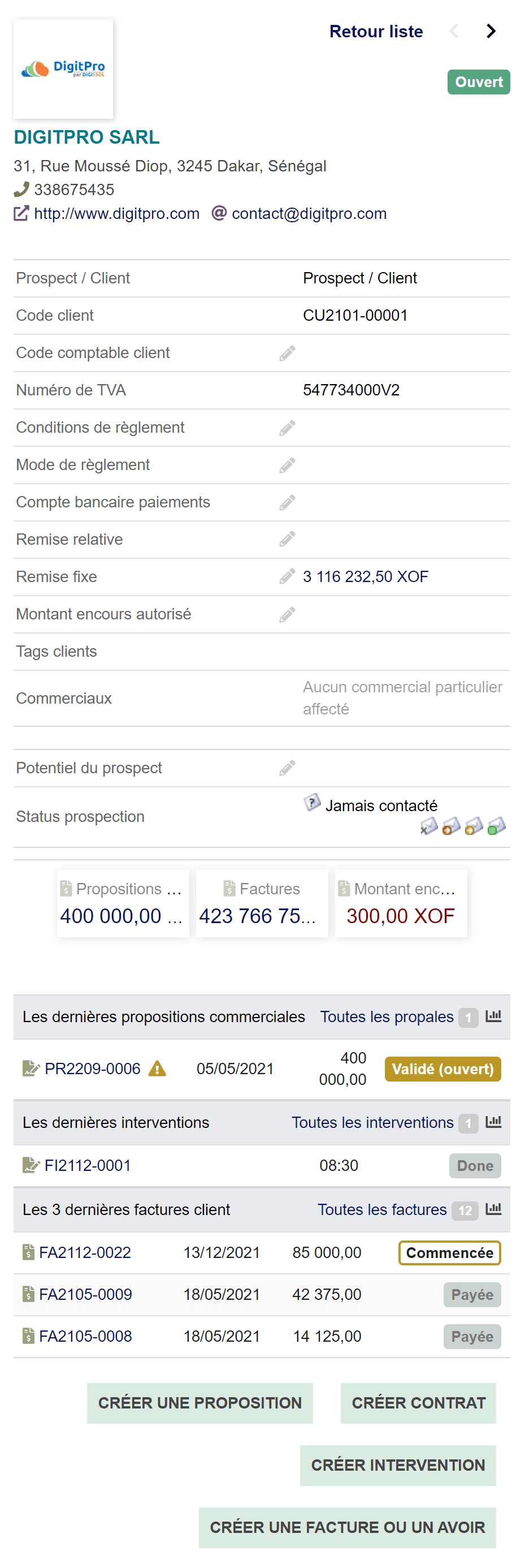
Task: Edit Code comptable client with pencil icon
Action: click(x=287, y=353)
